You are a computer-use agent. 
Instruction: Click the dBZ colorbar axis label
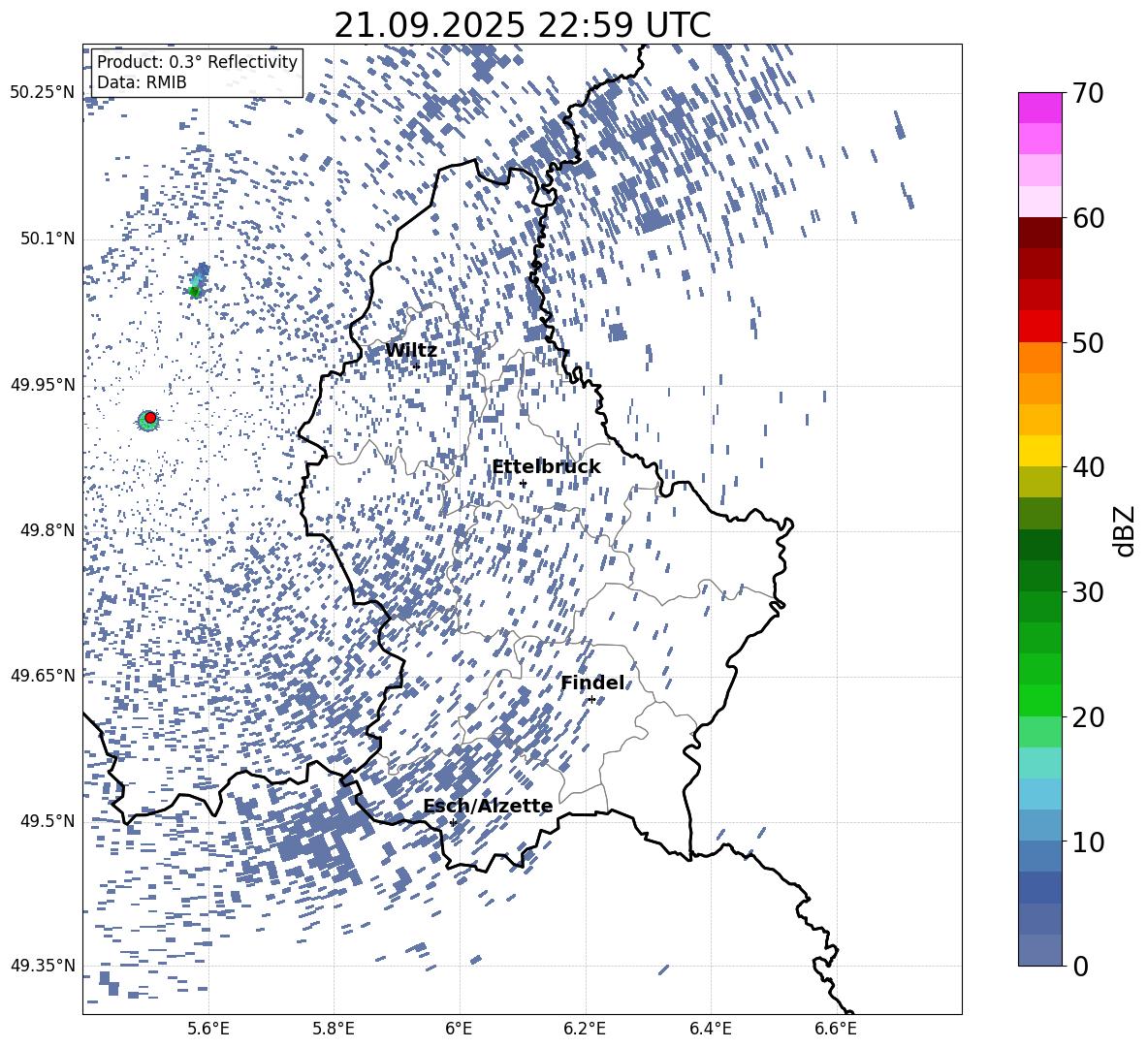pyautogui.click(x=1126, y=530)
